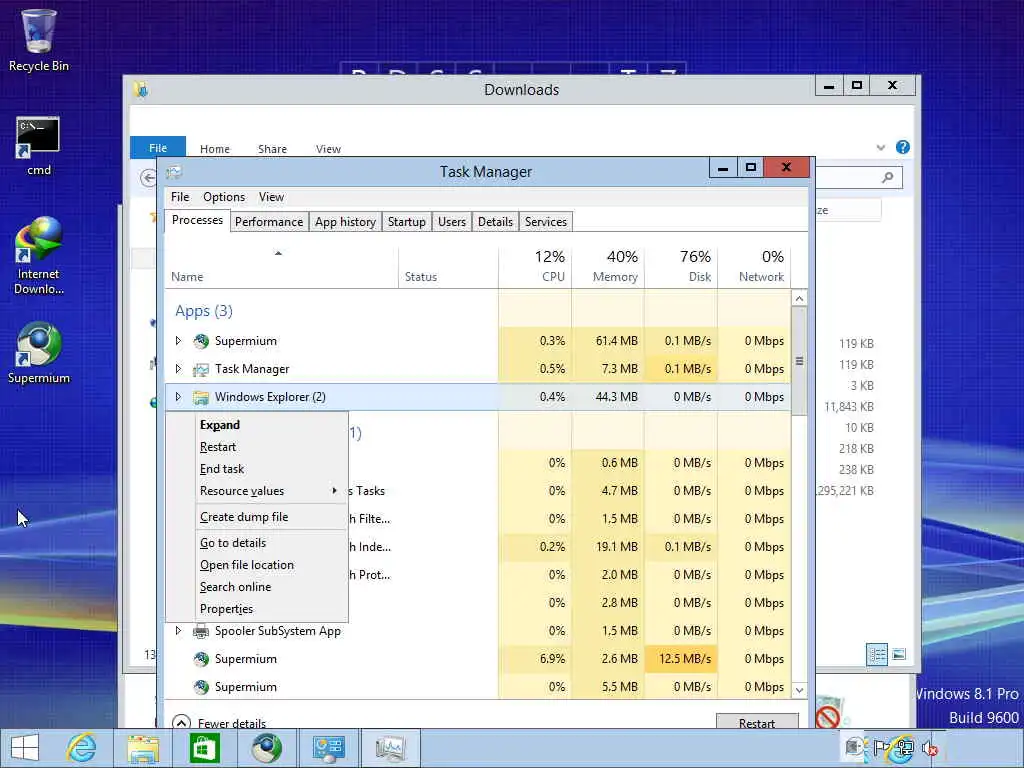The width and height of the screenshot is (1024, 768).
Task: Open the Task Manager View menu
Action: click(271, 197)
